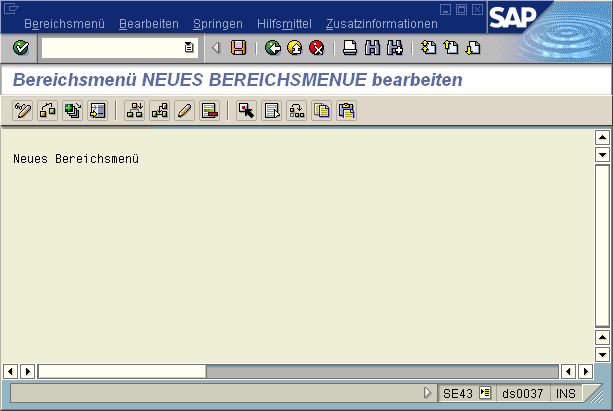Open the command field history dropdown
Image resolution: width=613 pixels, height=411 pixels.
(x=189, y=48)
